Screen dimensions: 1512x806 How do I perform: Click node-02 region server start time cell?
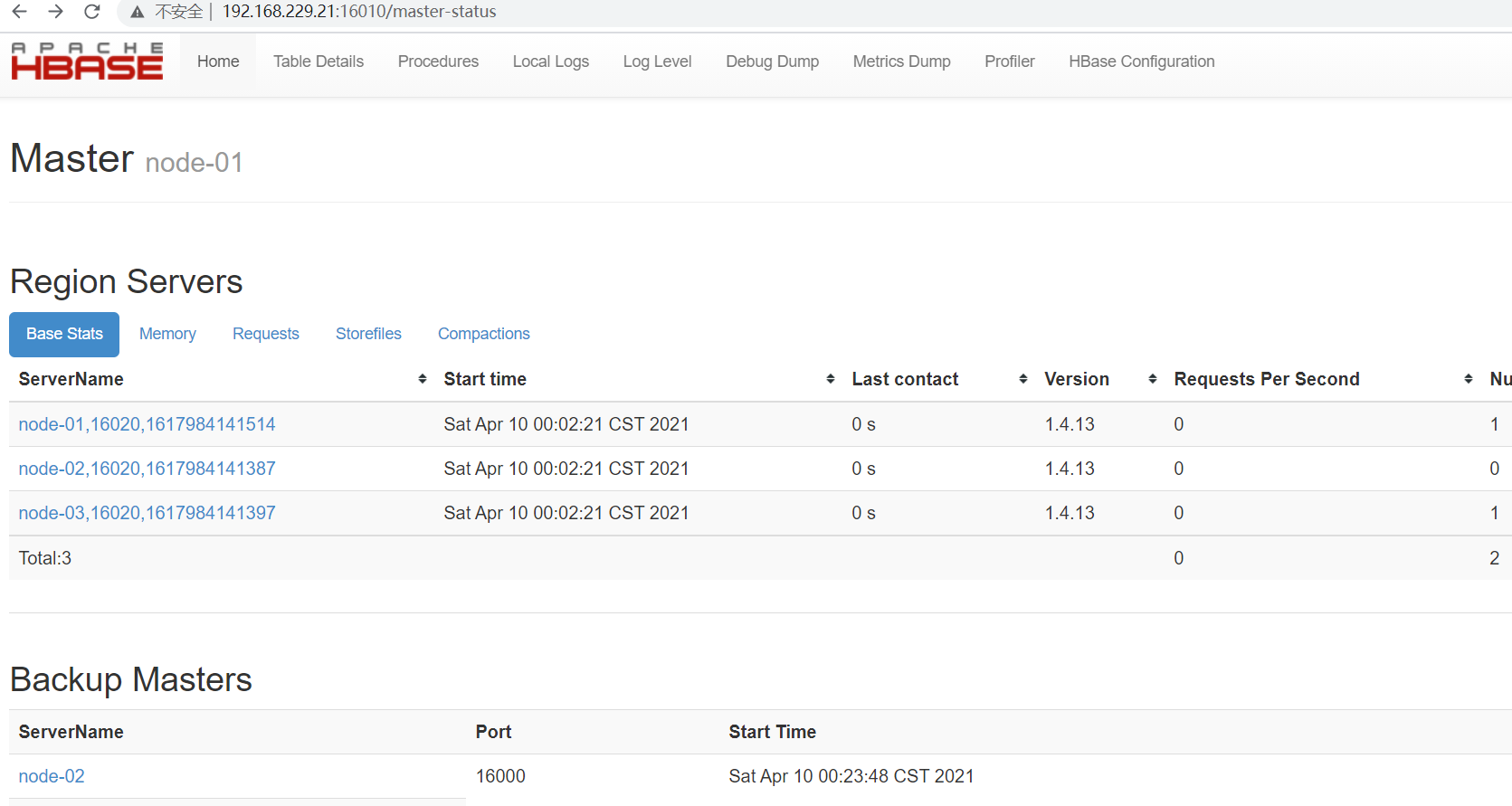tap(566, 469)
